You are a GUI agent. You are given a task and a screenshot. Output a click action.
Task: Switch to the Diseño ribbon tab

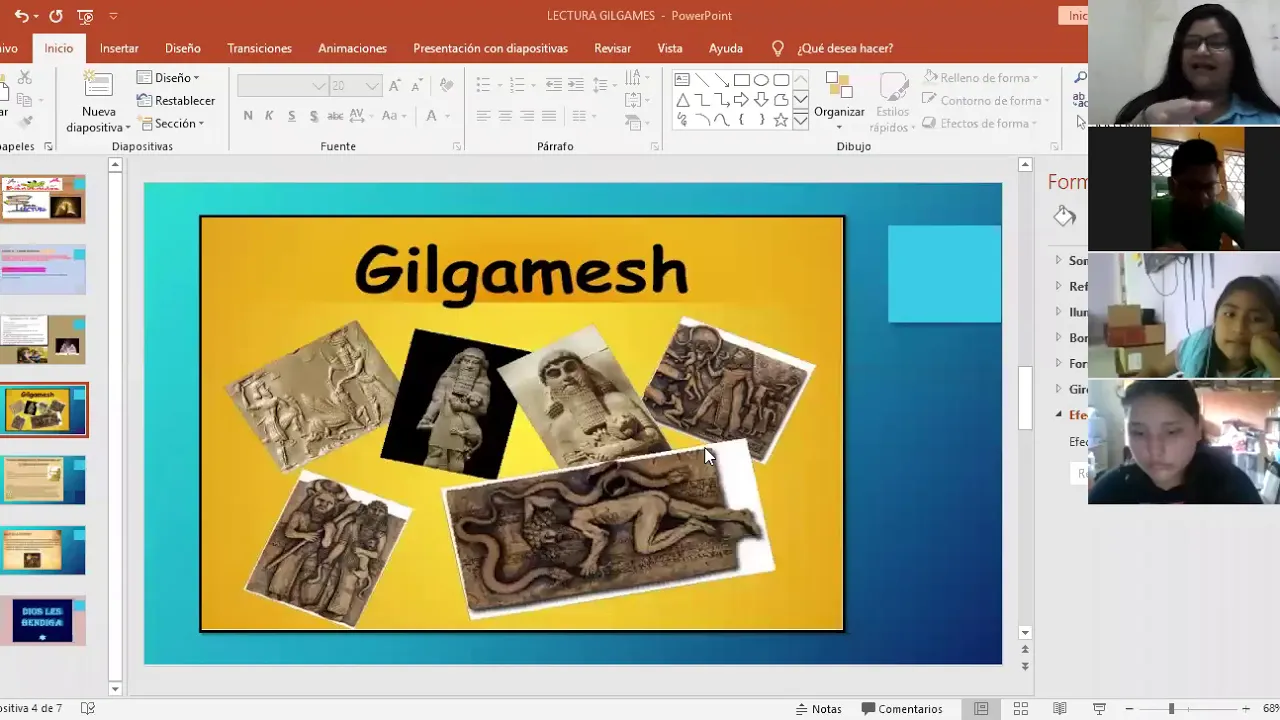tap(183, 48)
